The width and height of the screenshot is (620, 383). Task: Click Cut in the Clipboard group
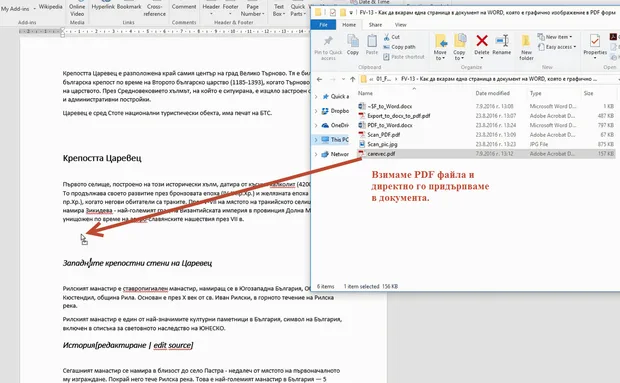pyautogui.click(x=391, y=37)
